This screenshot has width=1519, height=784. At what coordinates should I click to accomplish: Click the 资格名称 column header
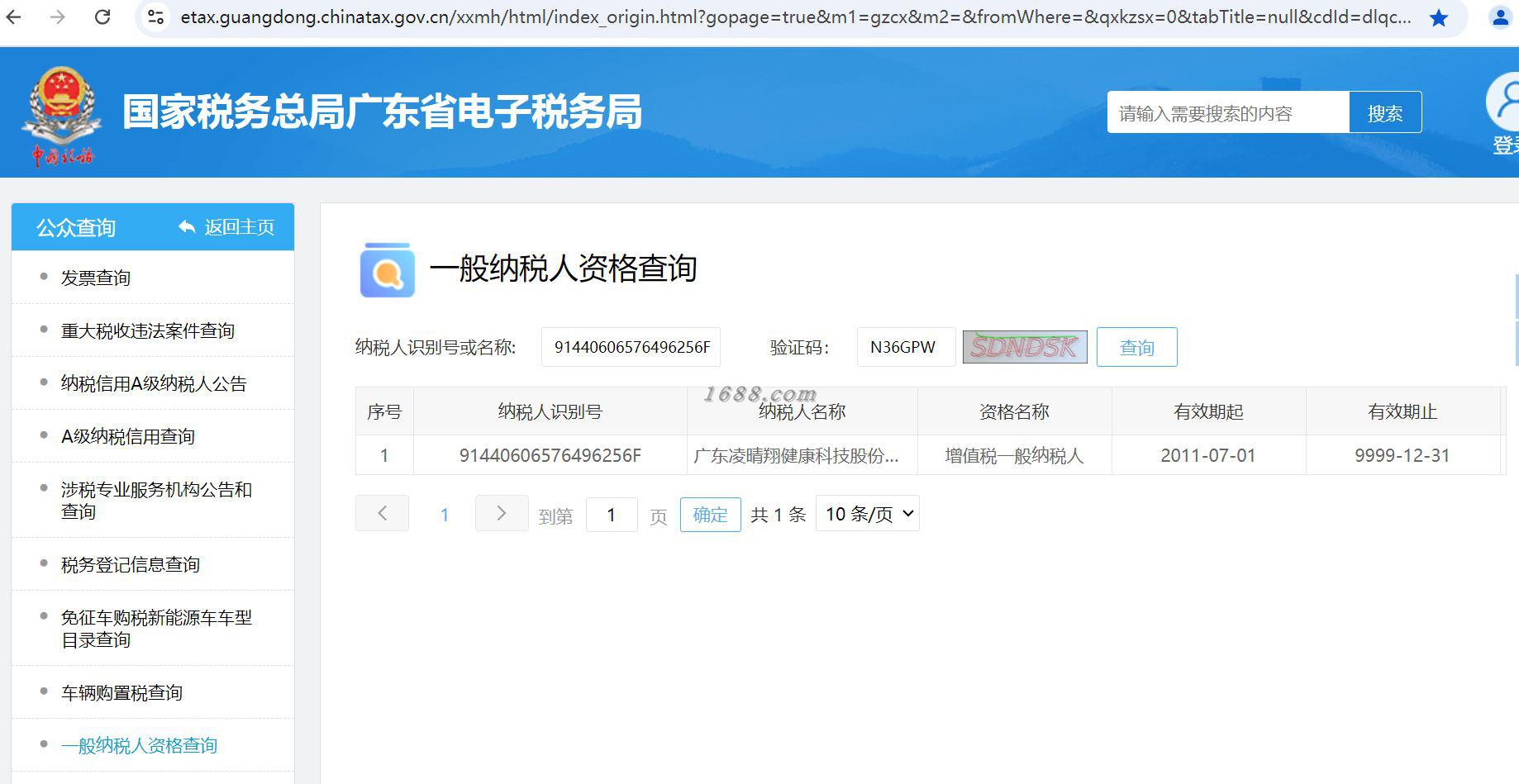click(1014, 411)
